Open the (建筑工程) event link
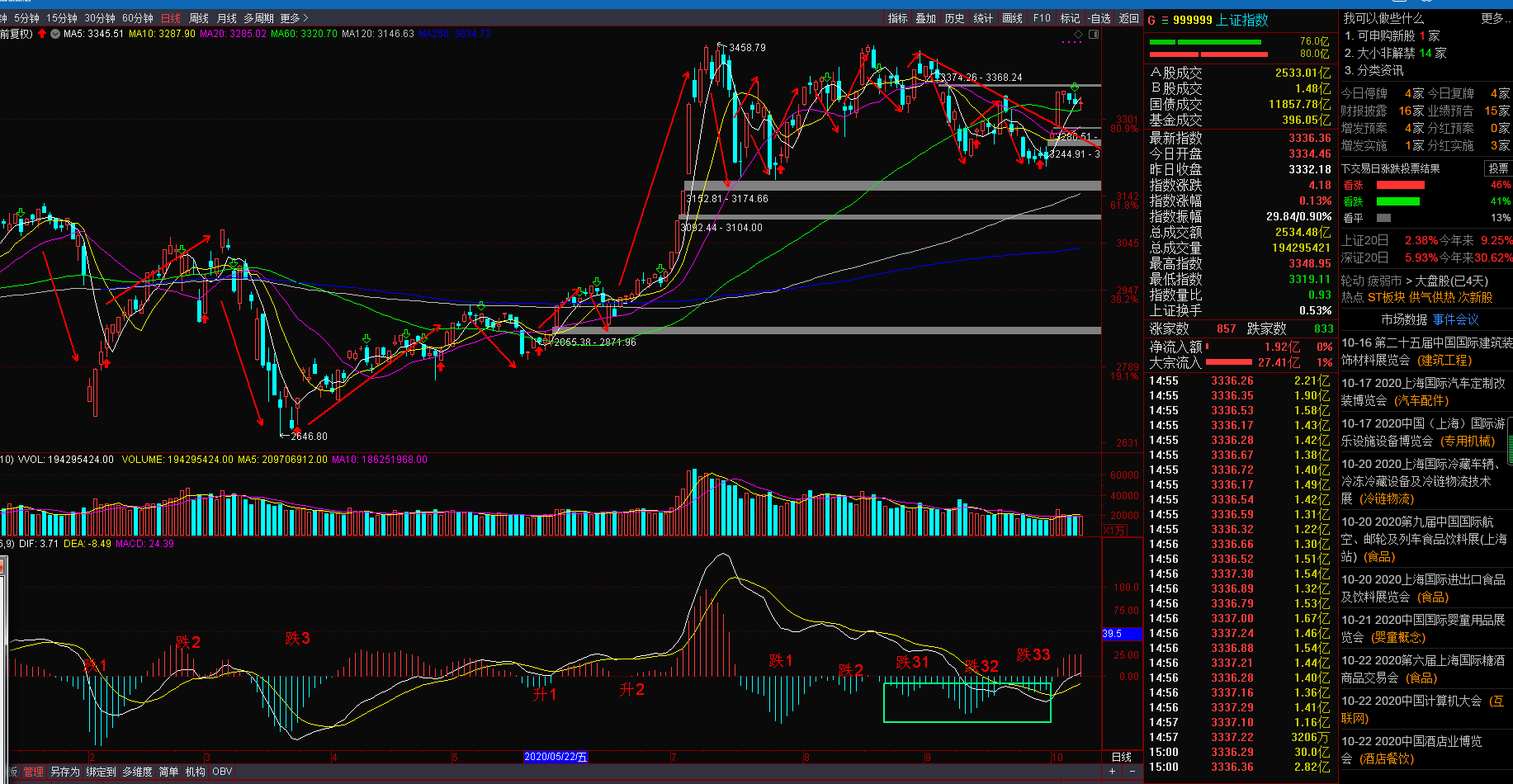 [x=1444, y=360]
